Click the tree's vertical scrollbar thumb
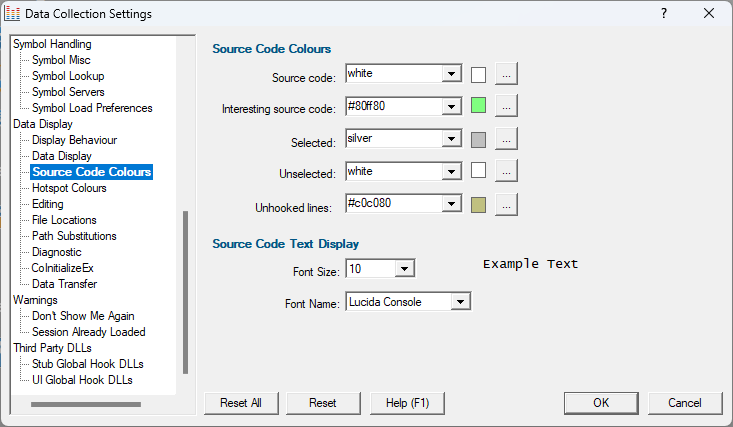Viewport: 733px width, 427px height. tap(185, 292)
